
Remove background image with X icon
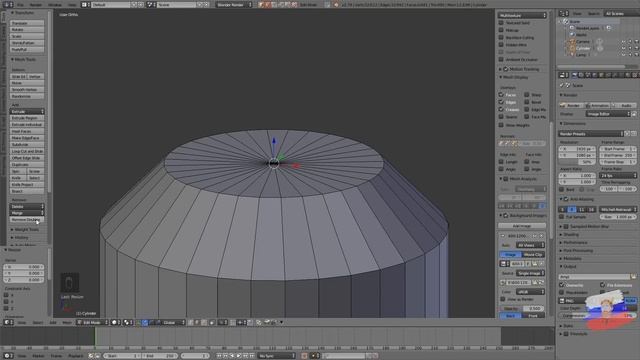[x=542, y=236]
